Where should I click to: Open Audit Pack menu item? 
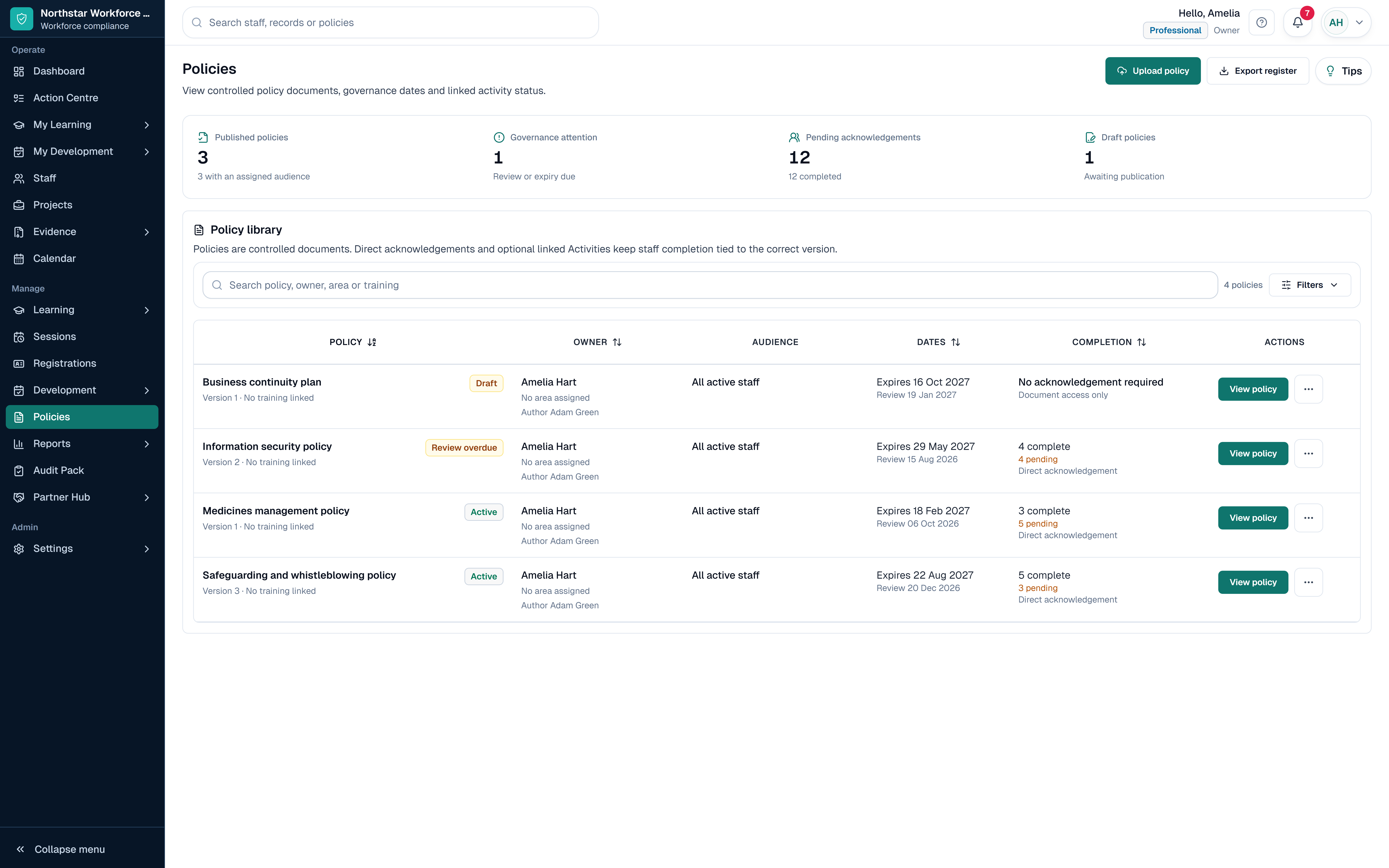(82, 471)
